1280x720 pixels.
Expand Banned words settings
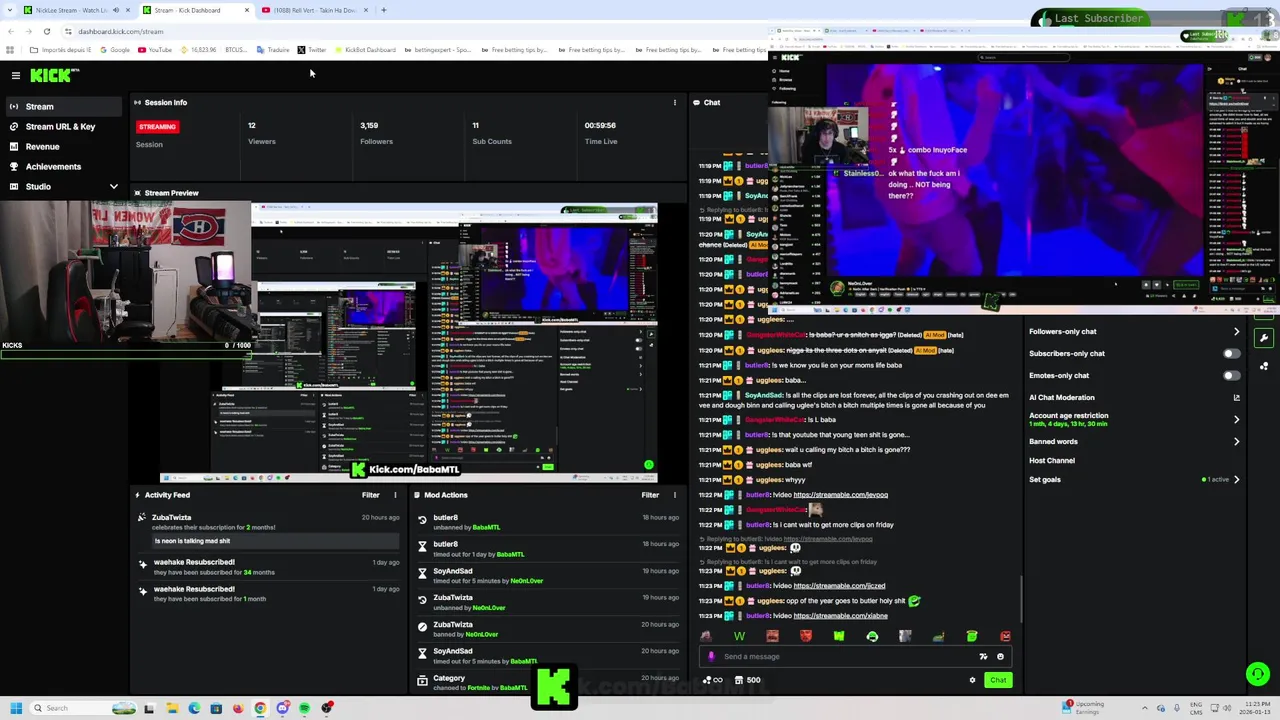(1236, 441)
